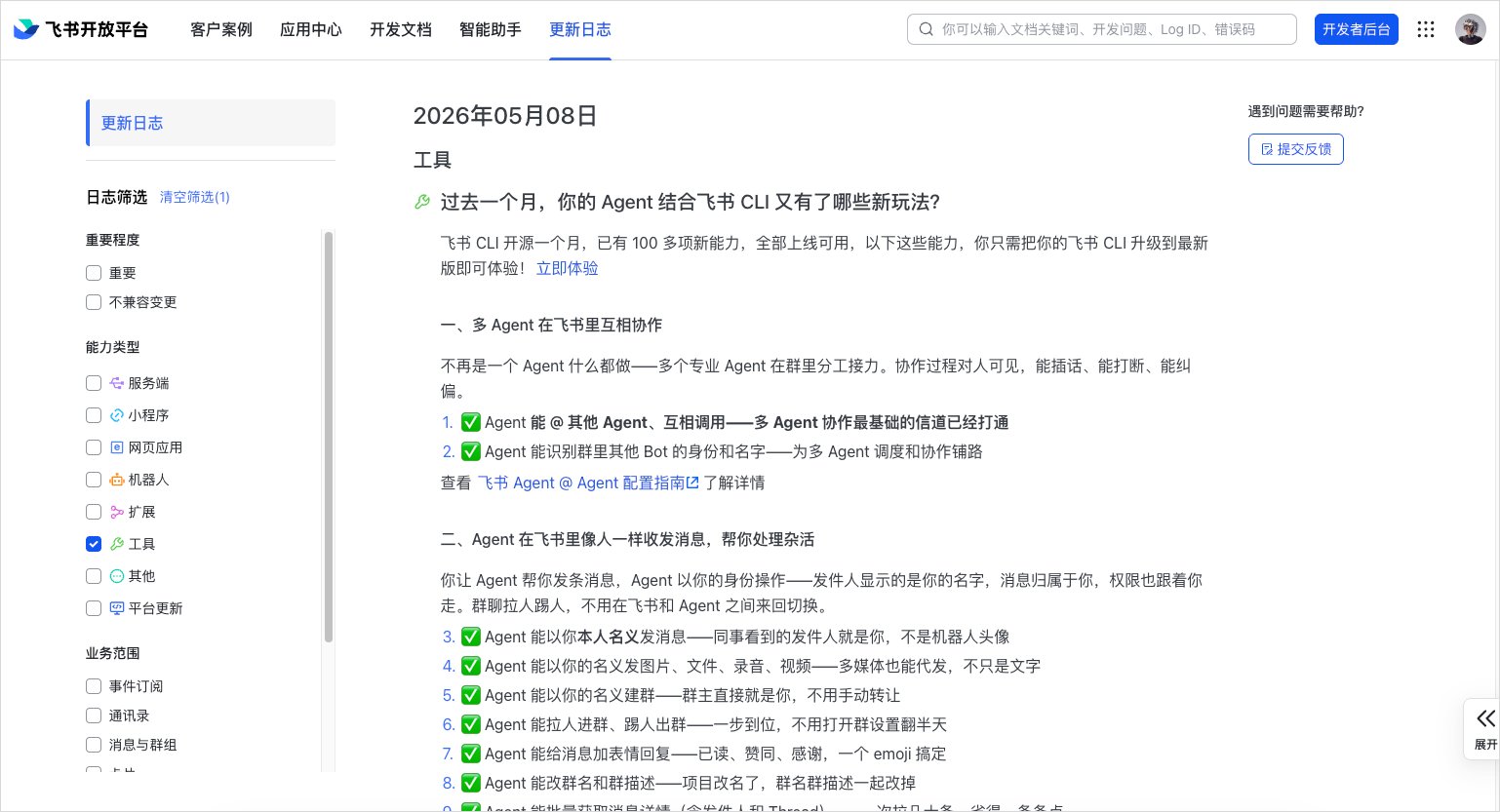Click the 能力类型 filter heading
The height and width of the screenshot is (812, 1500).
point(113,347)
